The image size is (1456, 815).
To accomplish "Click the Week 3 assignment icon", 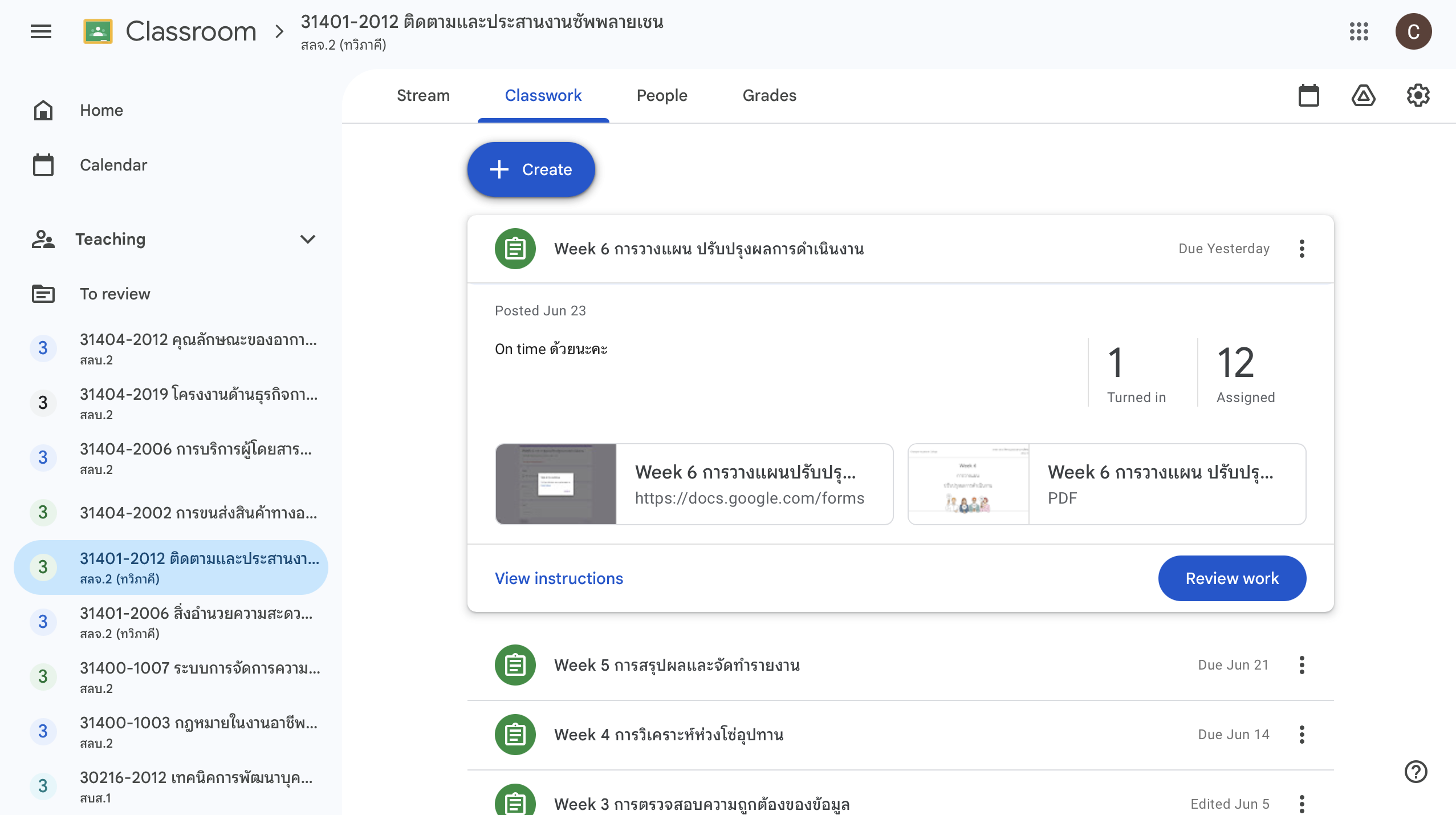I will (515, 801).
